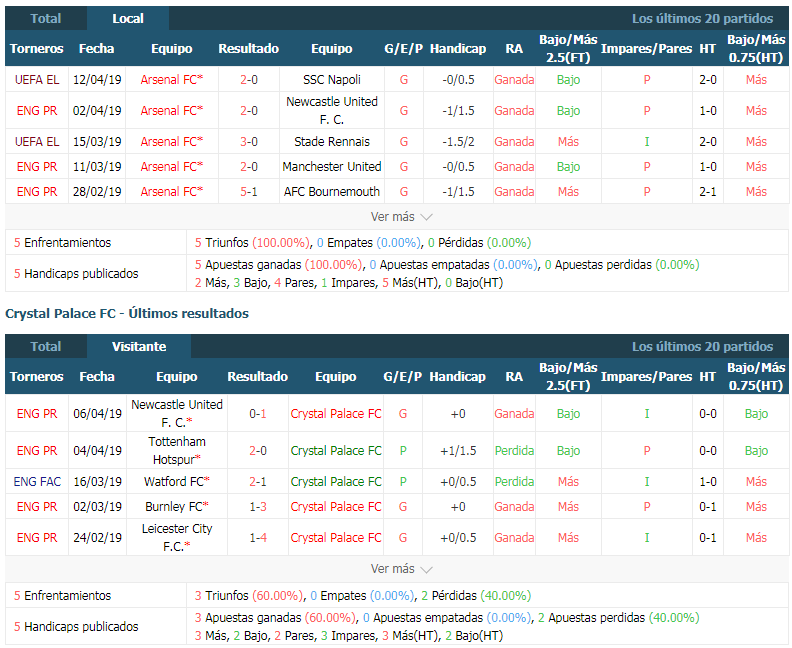This screenshot has width=792, height=648.
Task: Click the 2-1 result at Watford
Action: click(x=258, y=482)
